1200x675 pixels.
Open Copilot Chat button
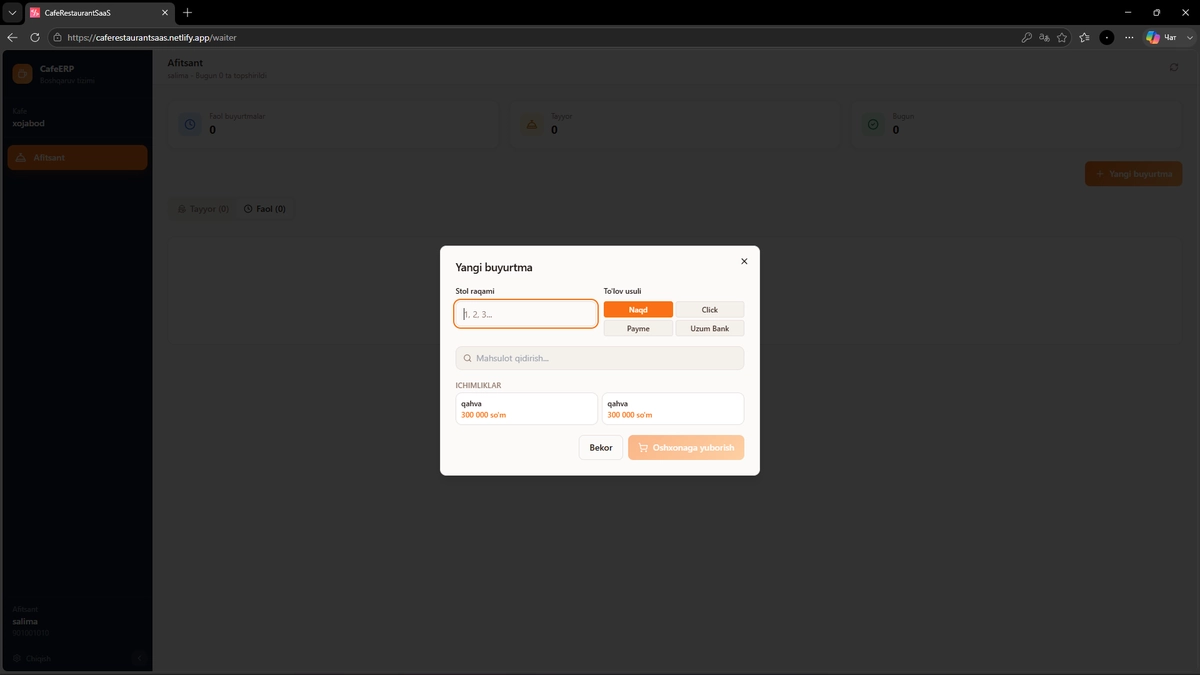pyautogui.click(x=1162, y=37)
